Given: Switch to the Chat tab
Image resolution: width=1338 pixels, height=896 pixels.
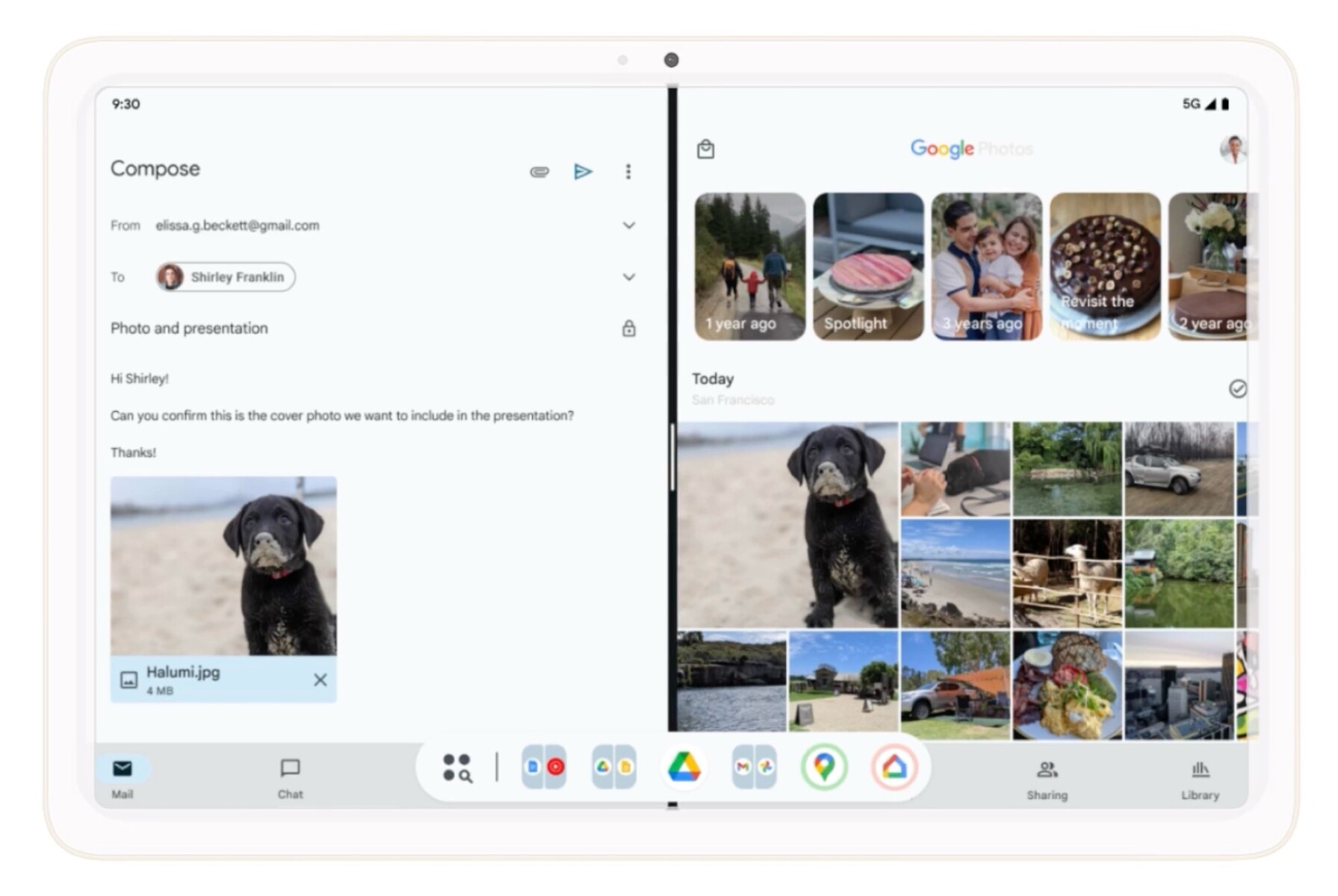Looking at the screenshot, I should click(x=291, y=778).
